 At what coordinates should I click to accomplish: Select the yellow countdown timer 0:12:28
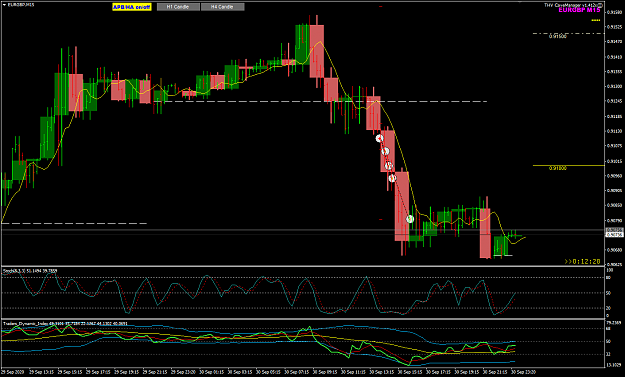[582, 261]
